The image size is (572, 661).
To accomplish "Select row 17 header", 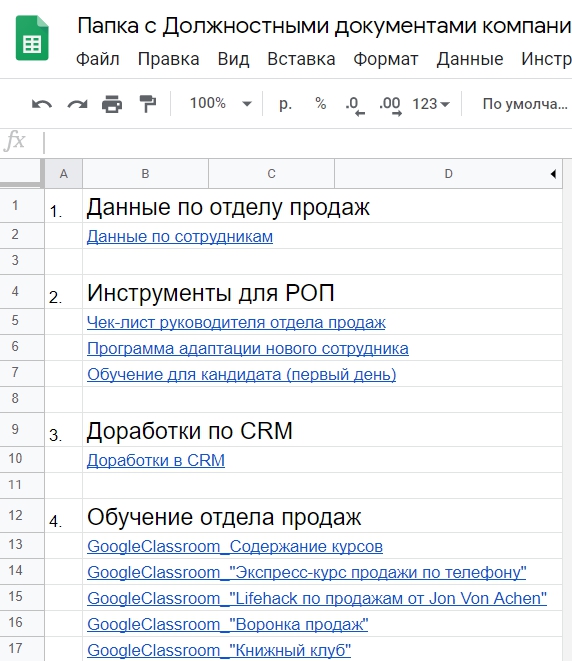I will click(22, 649).
